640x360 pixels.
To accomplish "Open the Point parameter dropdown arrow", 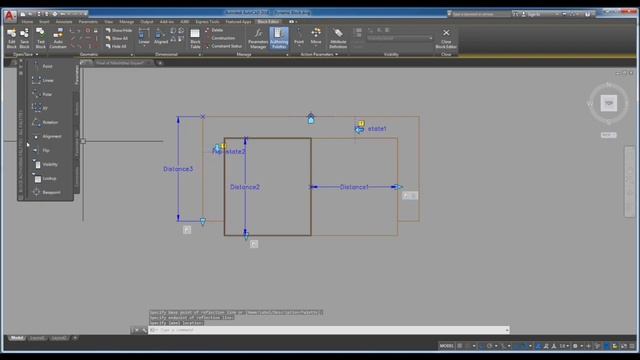I will click(x=299, y=46).
